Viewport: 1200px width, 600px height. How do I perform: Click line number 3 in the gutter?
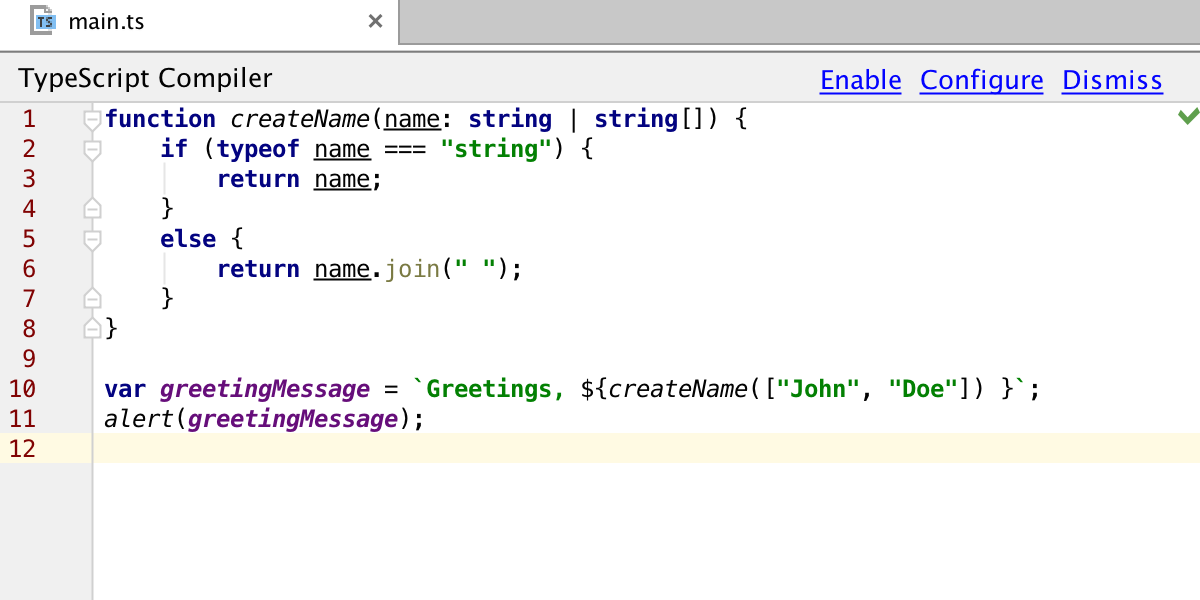(x=28, y=179)
